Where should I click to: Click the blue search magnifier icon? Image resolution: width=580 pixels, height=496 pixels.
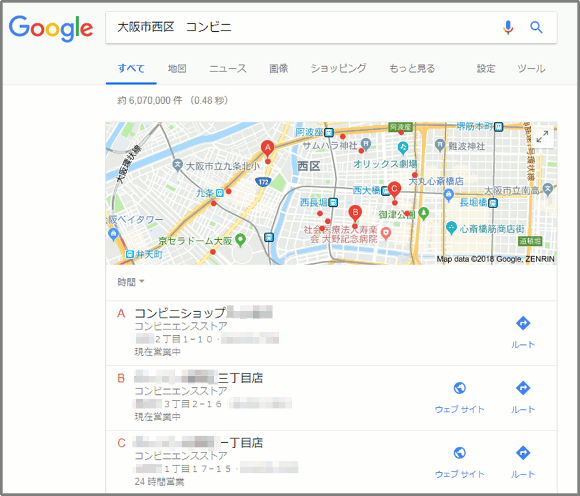(x=536, y=27)
